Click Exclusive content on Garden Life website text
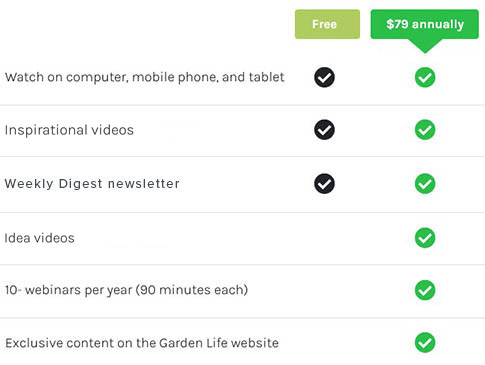Screen dimensions: 485x365 point(142,343)
